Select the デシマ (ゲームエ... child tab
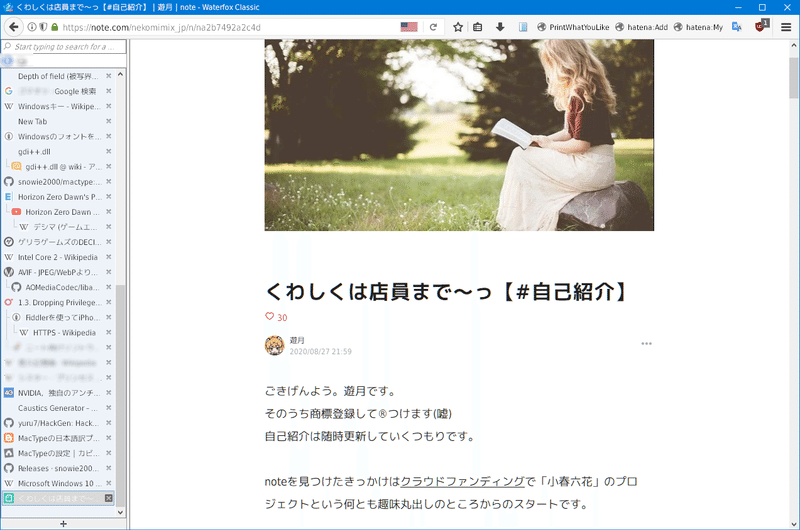800x530 pixels. tap(58, 227)
